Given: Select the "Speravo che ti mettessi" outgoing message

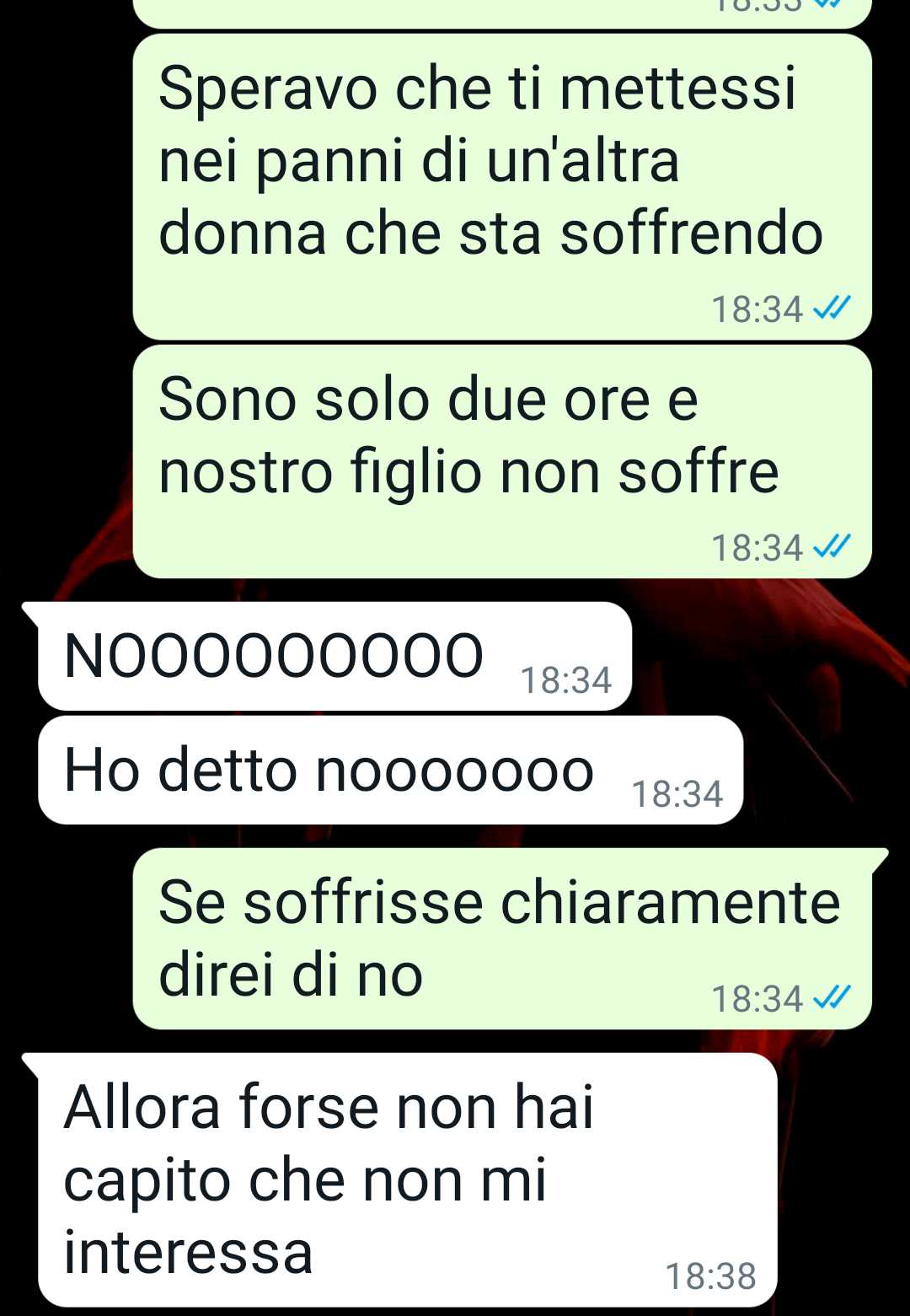Looking at the screenshot, I should click(x=502, y=187).
